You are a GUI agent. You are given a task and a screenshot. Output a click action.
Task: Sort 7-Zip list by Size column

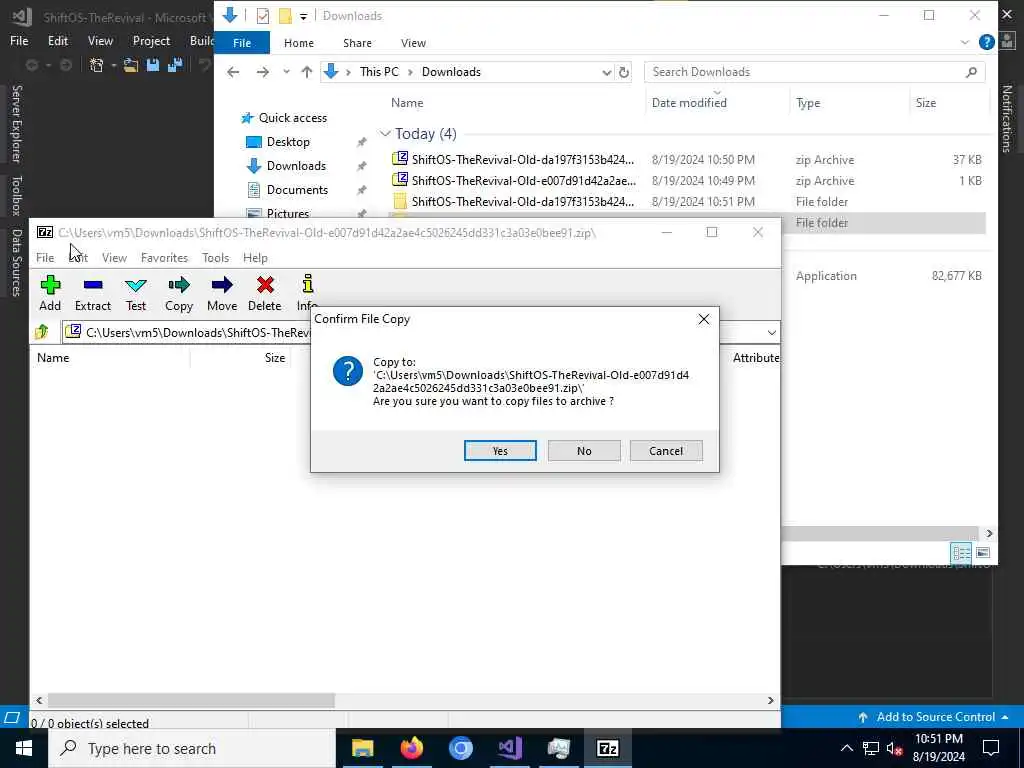[x=274, y=357]
